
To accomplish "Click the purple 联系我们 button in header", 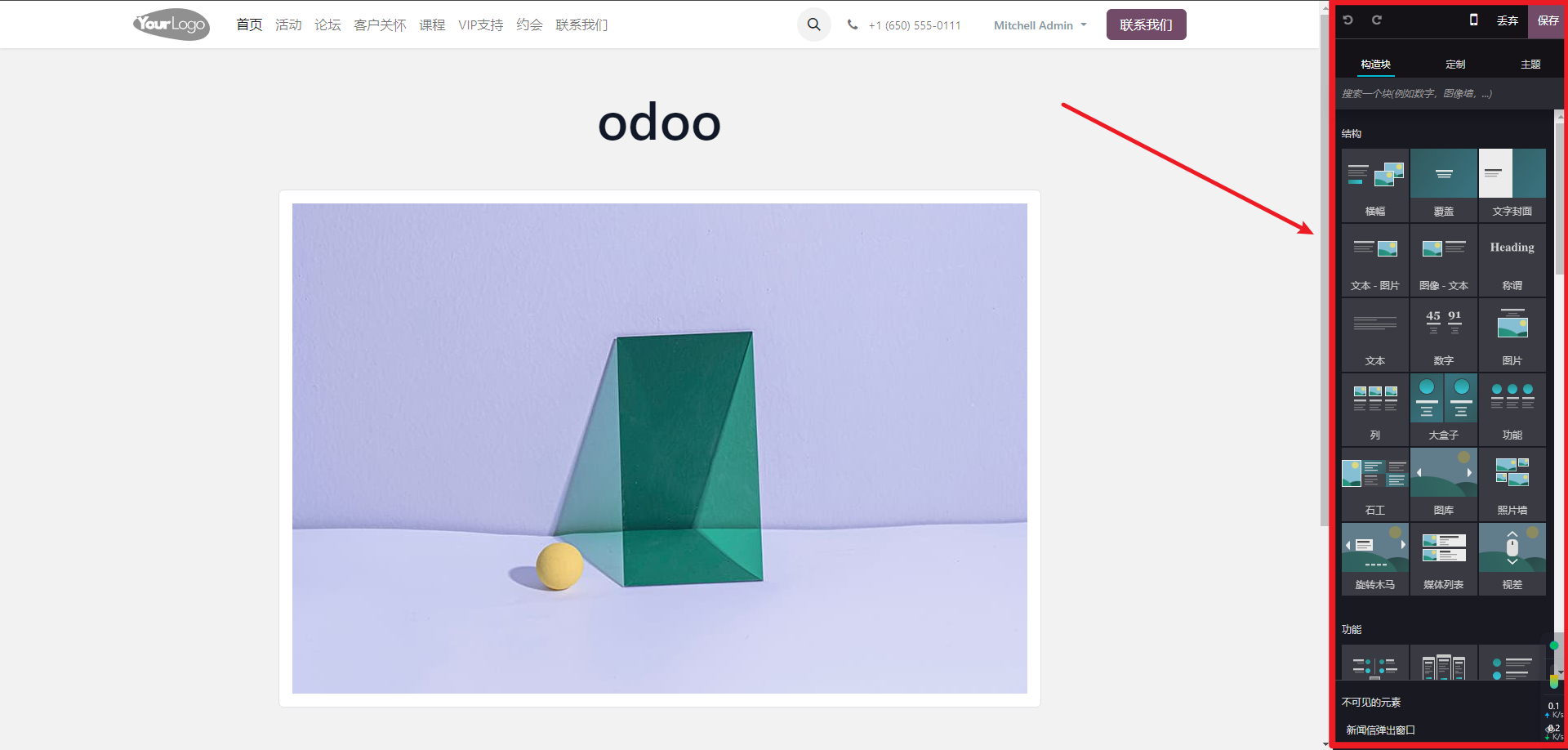I will [1146, 25].
